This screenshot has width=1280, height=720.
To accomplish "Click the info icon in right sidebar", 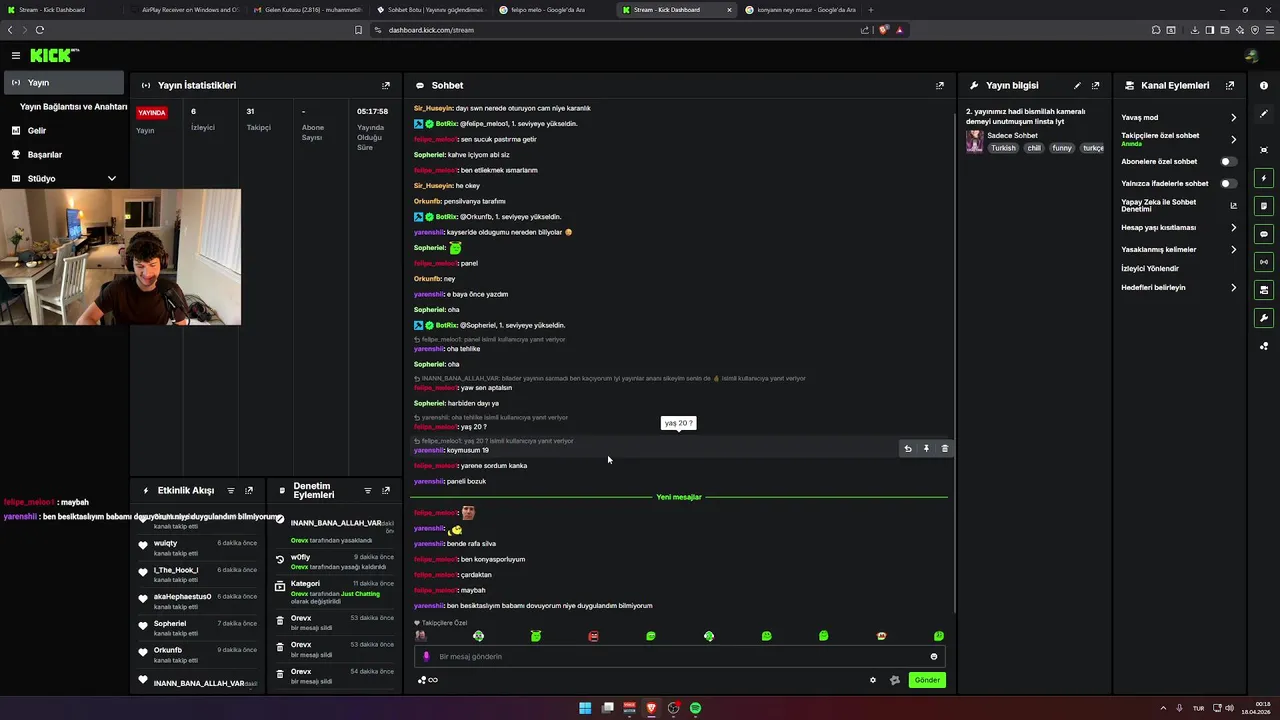I will 1264,85.
